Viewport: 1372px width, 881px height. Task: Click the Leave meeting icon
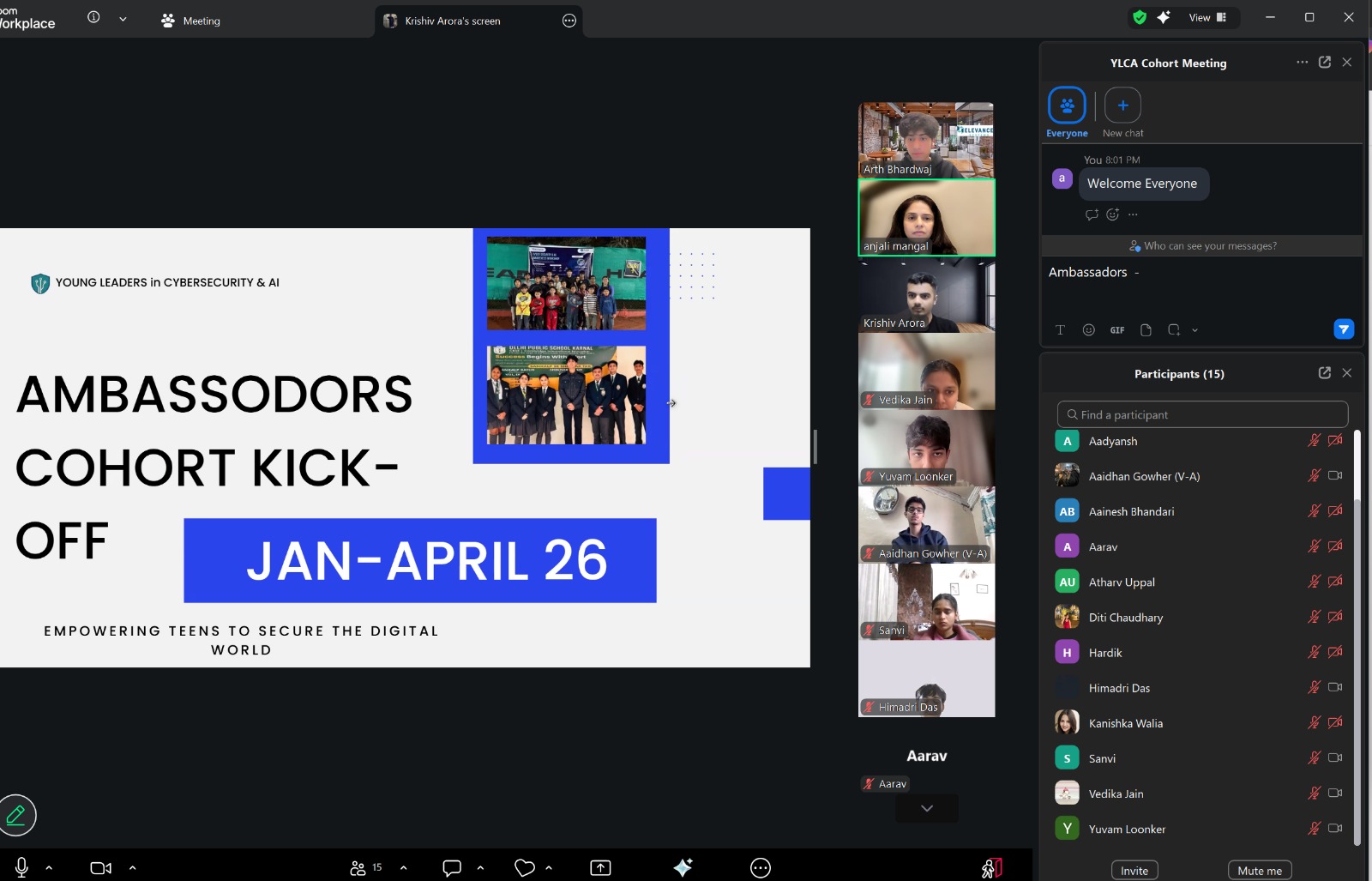pos(991,868)
